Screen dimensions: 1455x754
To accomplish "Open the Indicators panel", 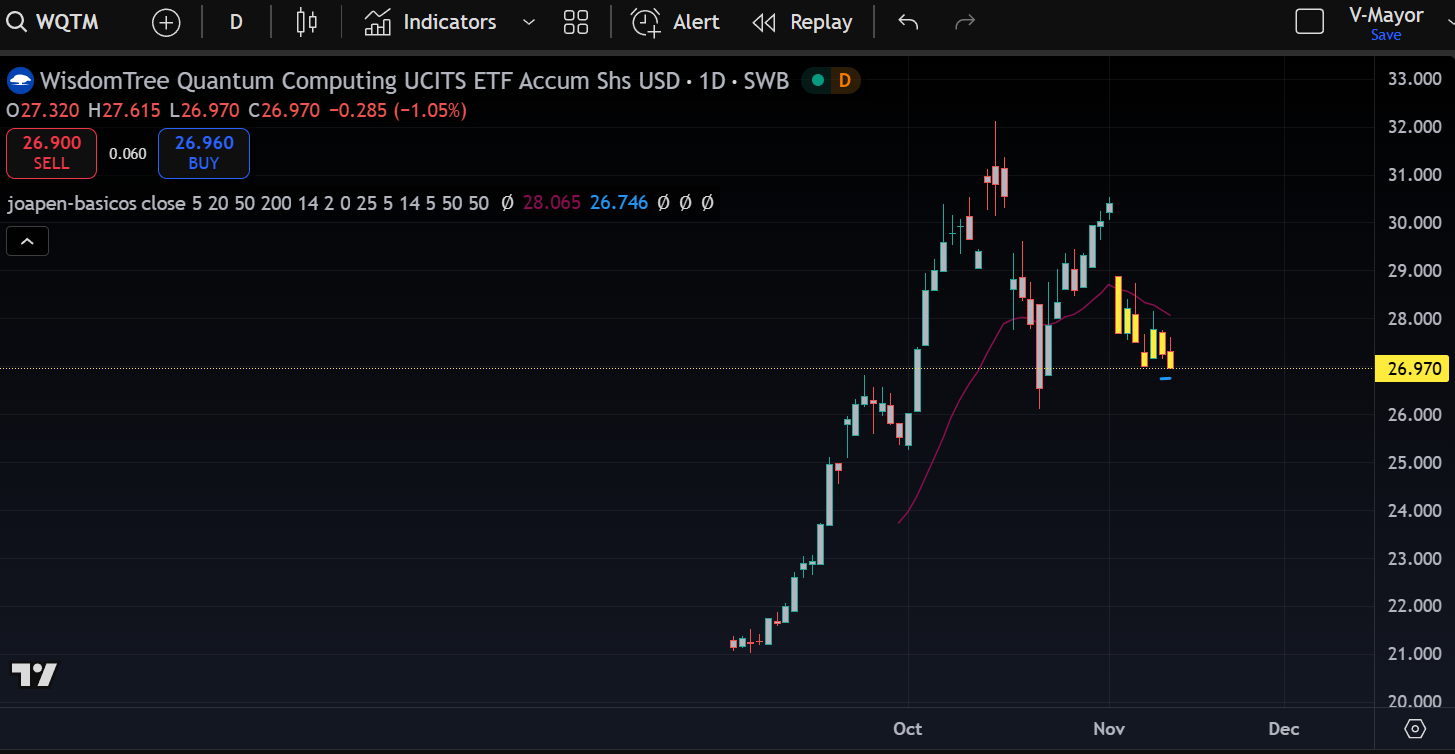I will [431, 22].
